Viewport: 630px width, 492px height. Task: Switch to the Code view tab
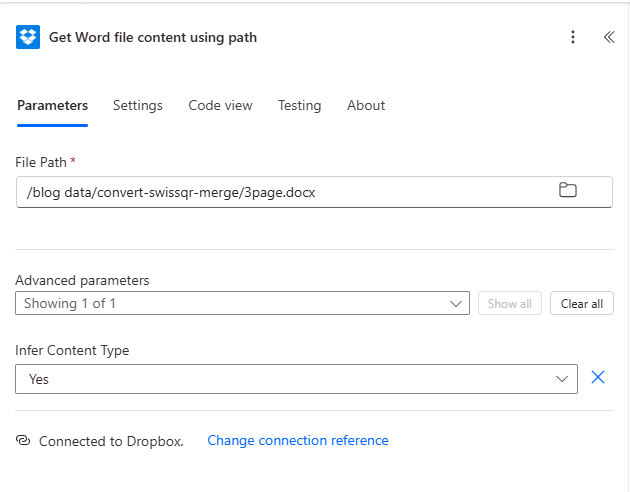tap(220, 105)
